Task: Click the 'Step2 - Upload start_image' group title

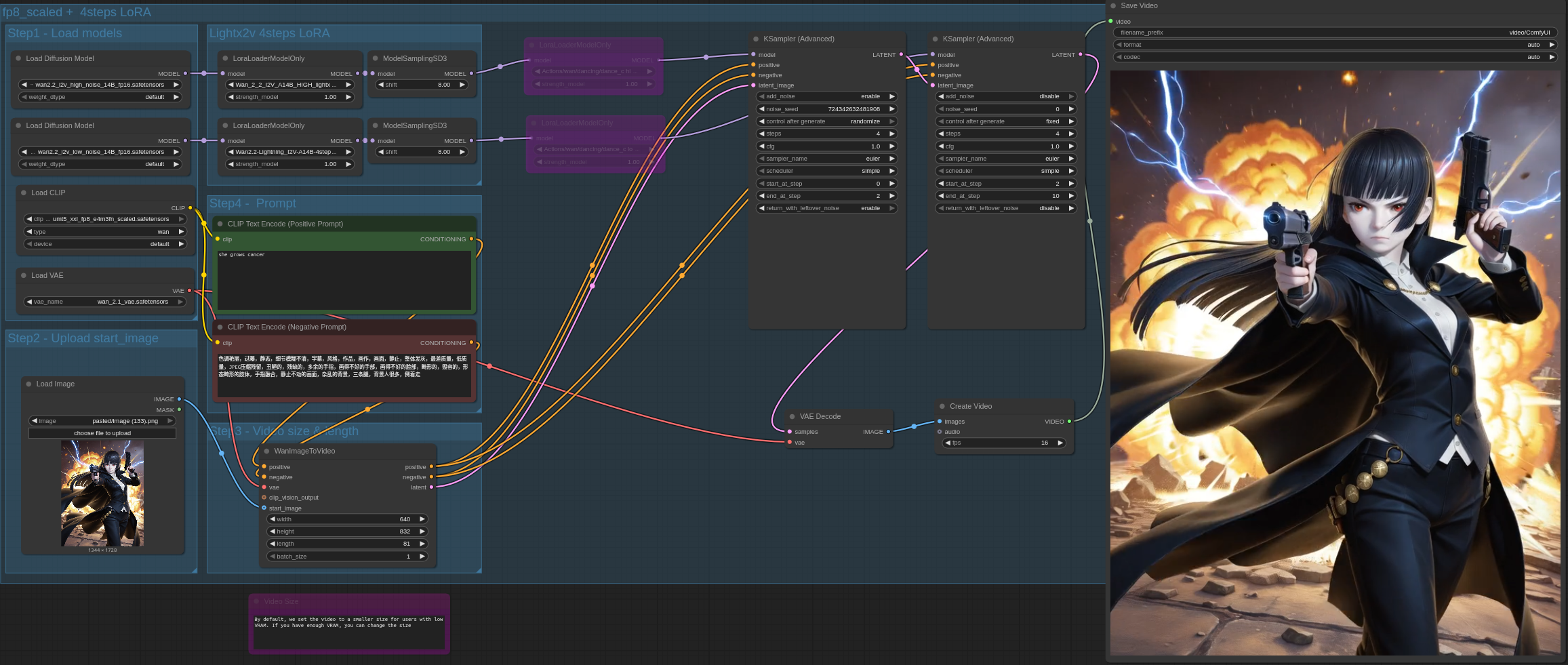Action: [83, 338]
